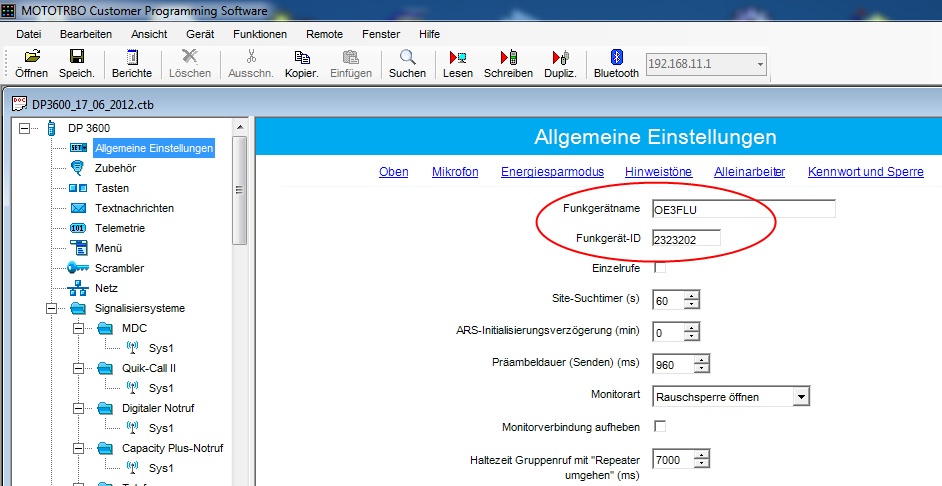Open the Hilfe menu

[x=430, y=34]
